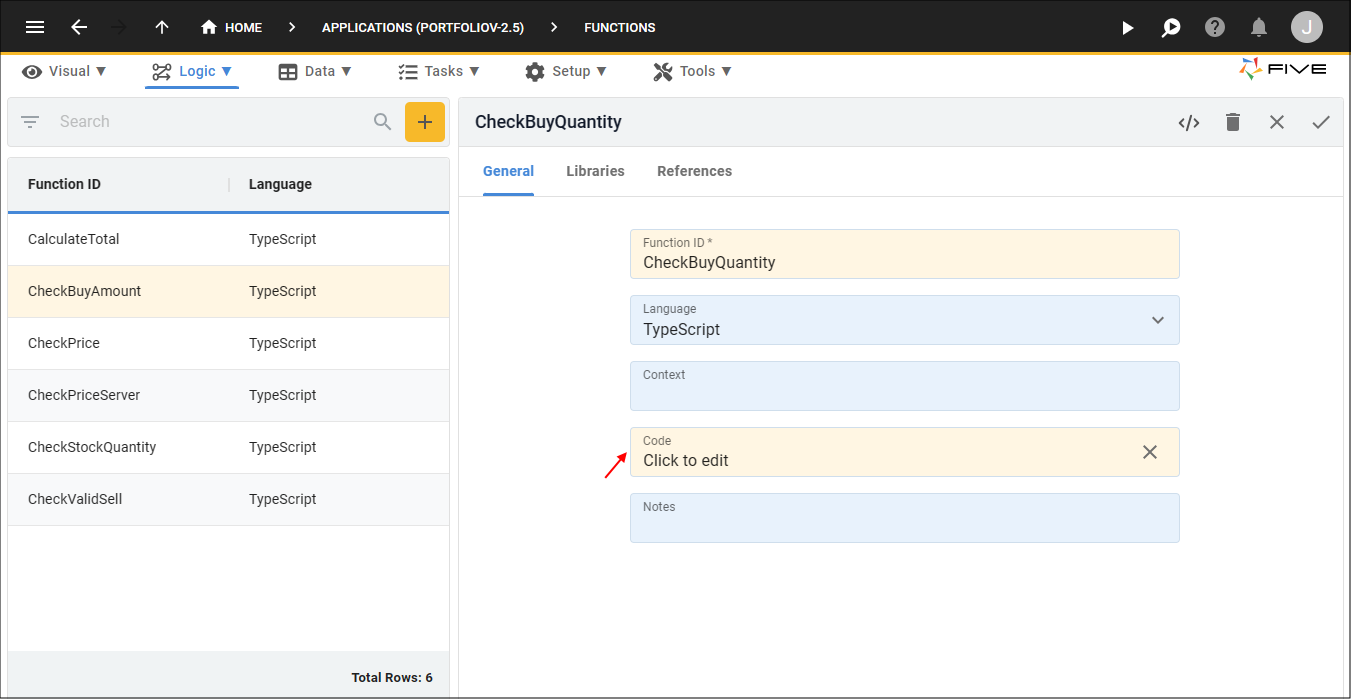Click the filter list icon
1351x699 pixels.
coord(30,122)
